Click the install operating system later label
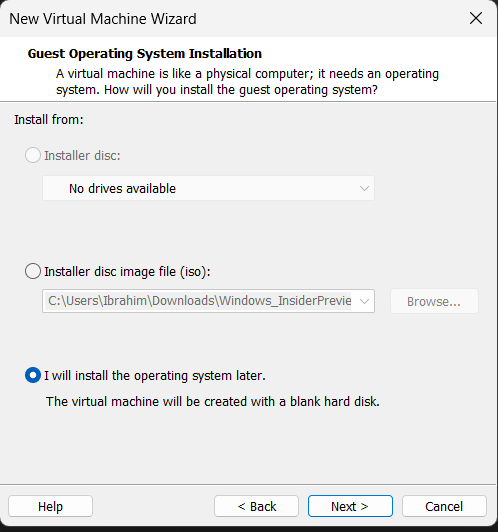 pos(155,376)
